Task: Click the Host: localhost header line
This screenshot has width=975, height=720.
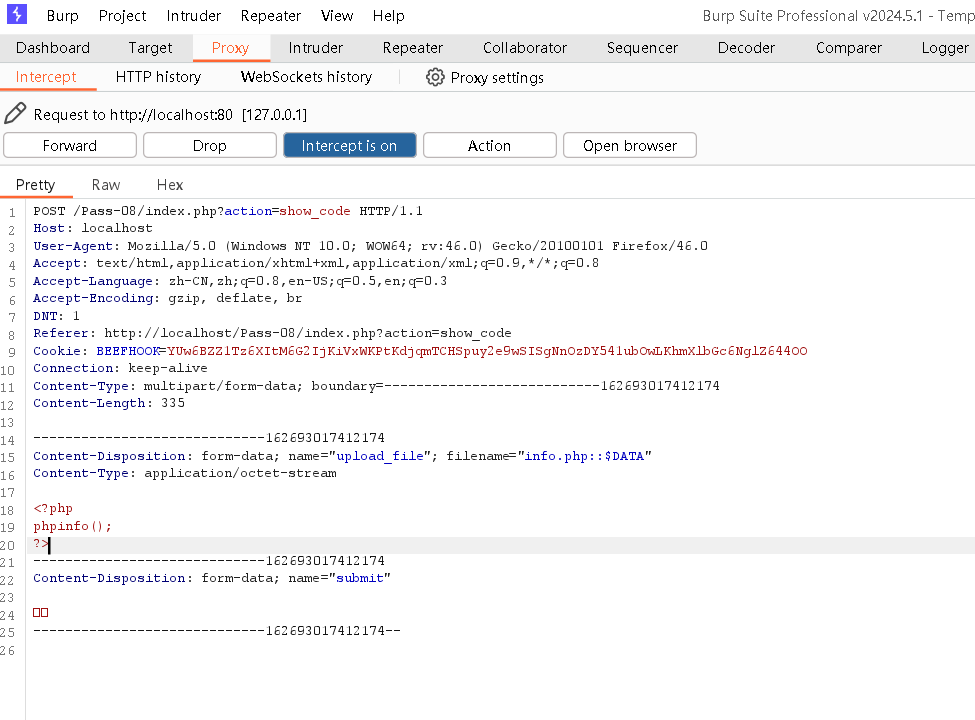Action: (93, 228)
